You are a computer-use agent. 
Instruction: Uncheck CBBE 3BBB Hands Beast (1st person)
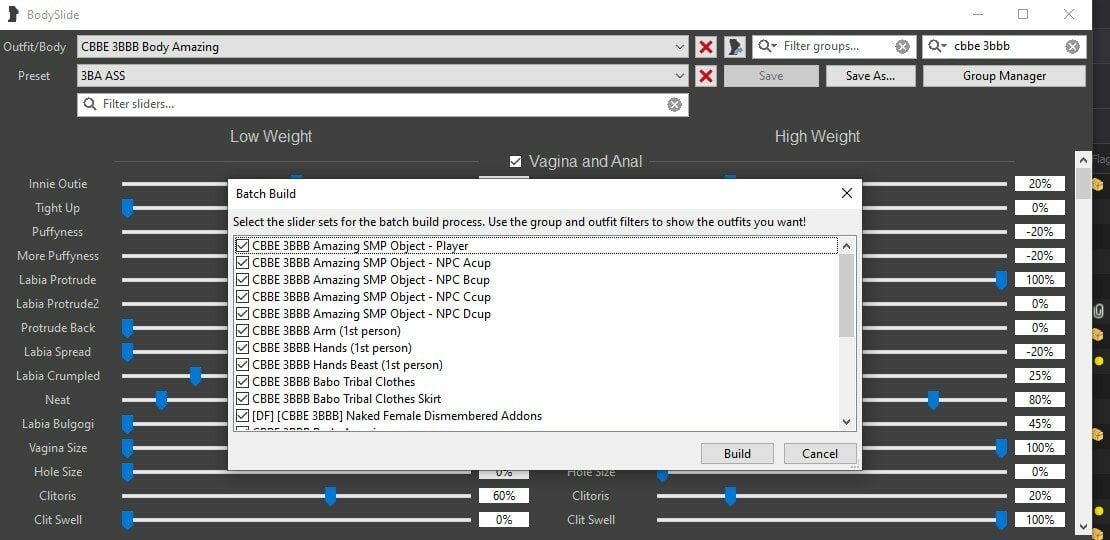pos(243,364)
